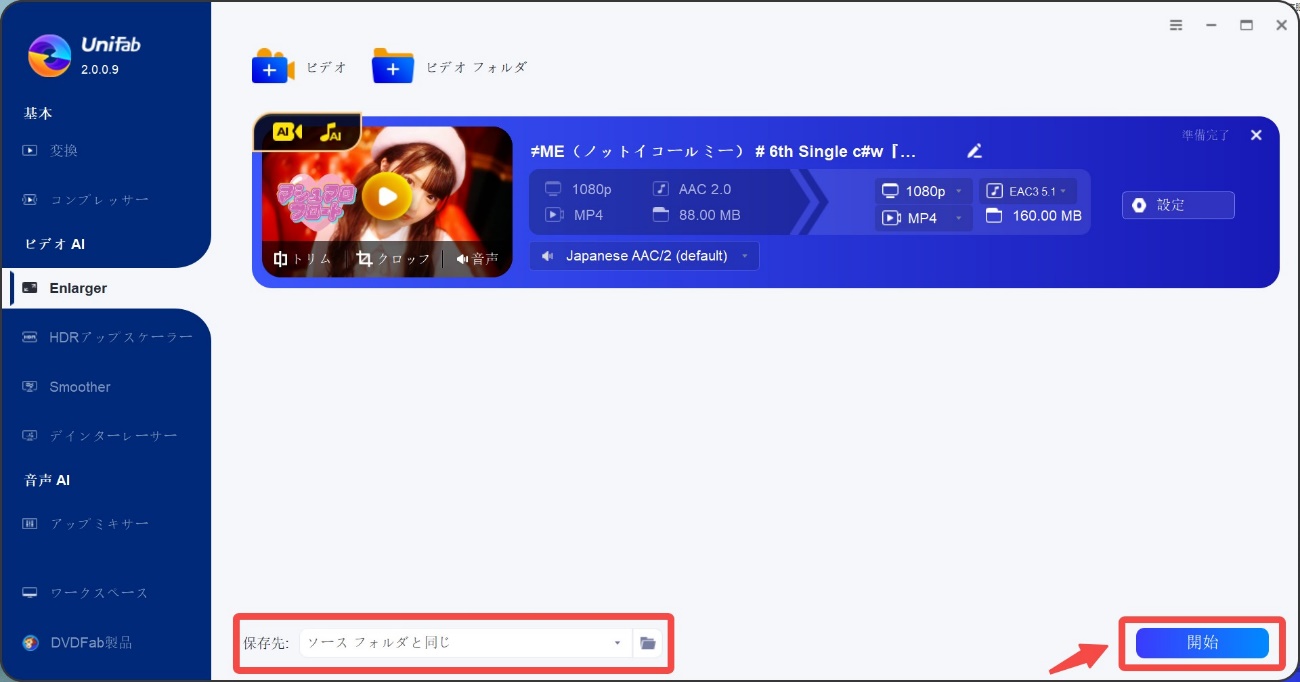
Task: Add a video with the ビデオ button
Action: (299, 67)
